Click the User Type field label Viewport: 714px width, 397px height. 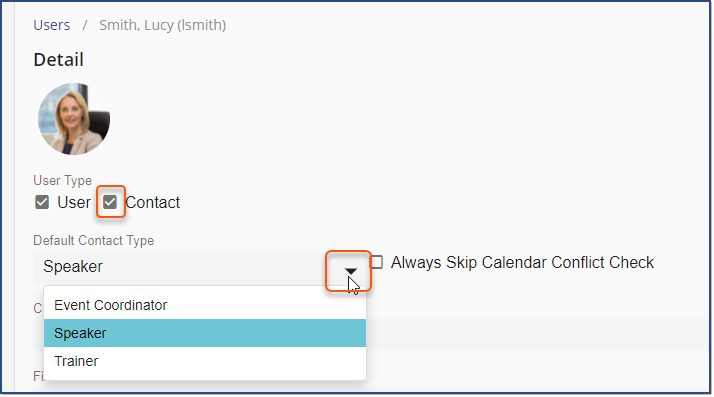coord(62,180)
